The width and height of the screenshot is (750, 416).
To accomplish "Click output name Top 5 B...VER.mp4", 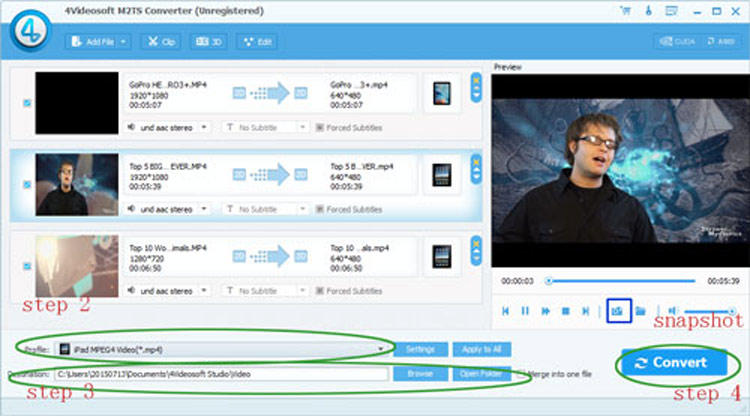I will click(362, 166).
